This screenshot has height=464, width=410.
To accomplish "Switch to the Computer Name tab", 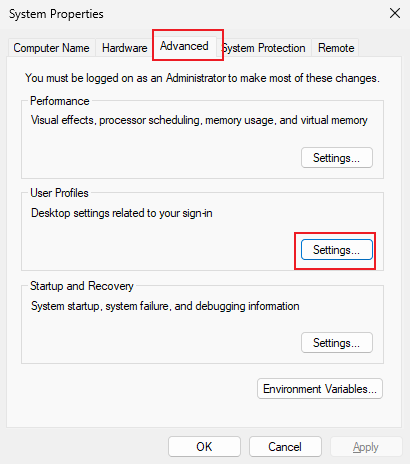I will coord(51,48).
